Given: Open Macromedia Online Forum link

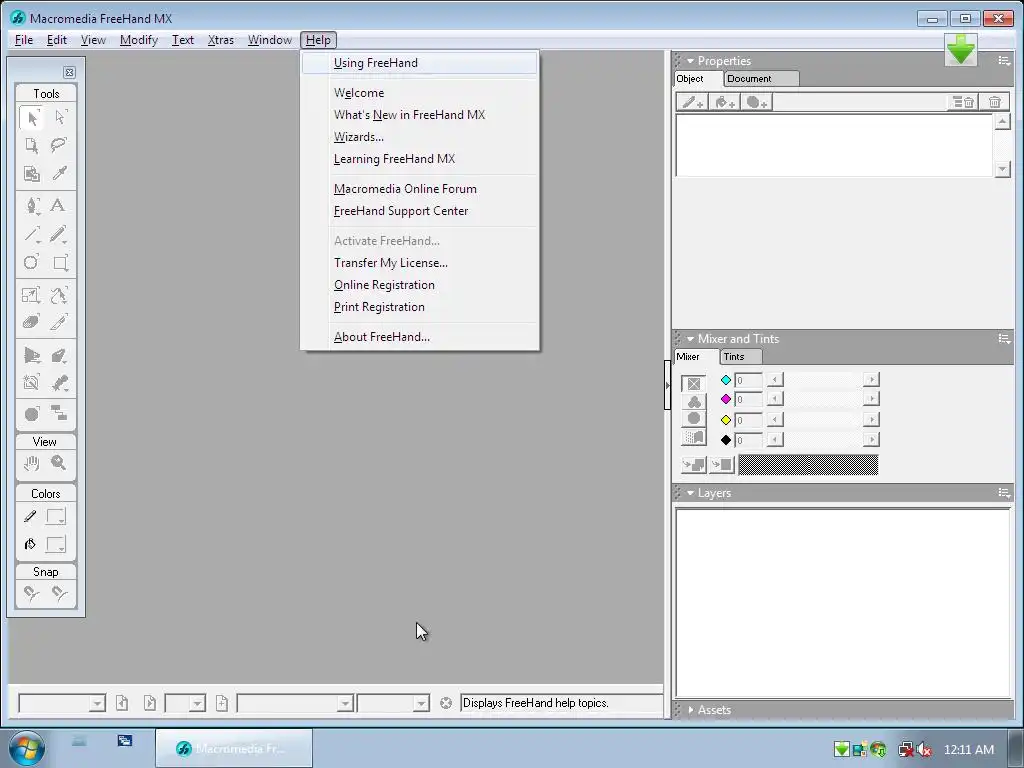Looking at the screenshot, I should [420, 189].
